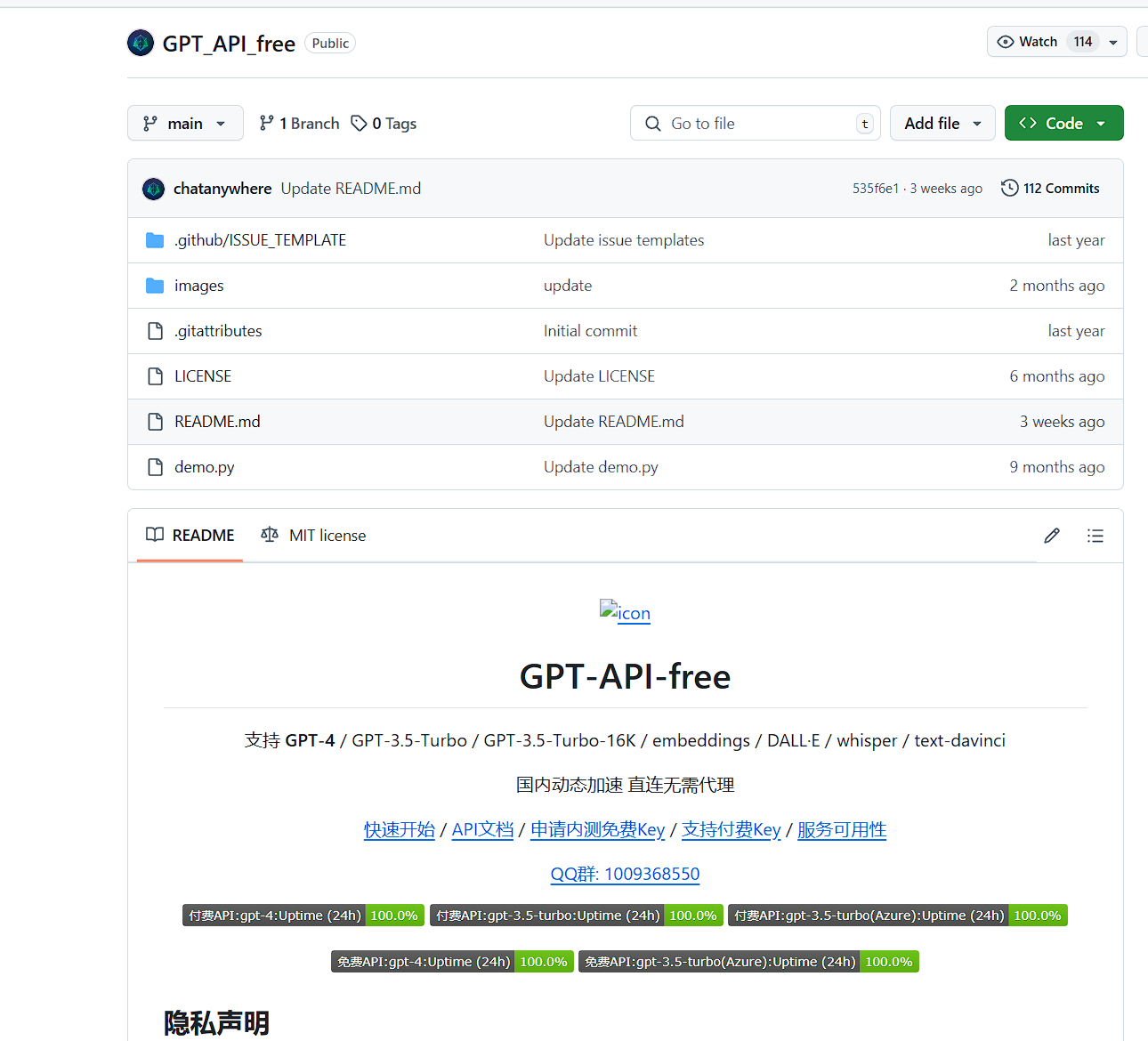Click the images folder icon
This screenshot has width=1148, height=1041.
point(155,286)
